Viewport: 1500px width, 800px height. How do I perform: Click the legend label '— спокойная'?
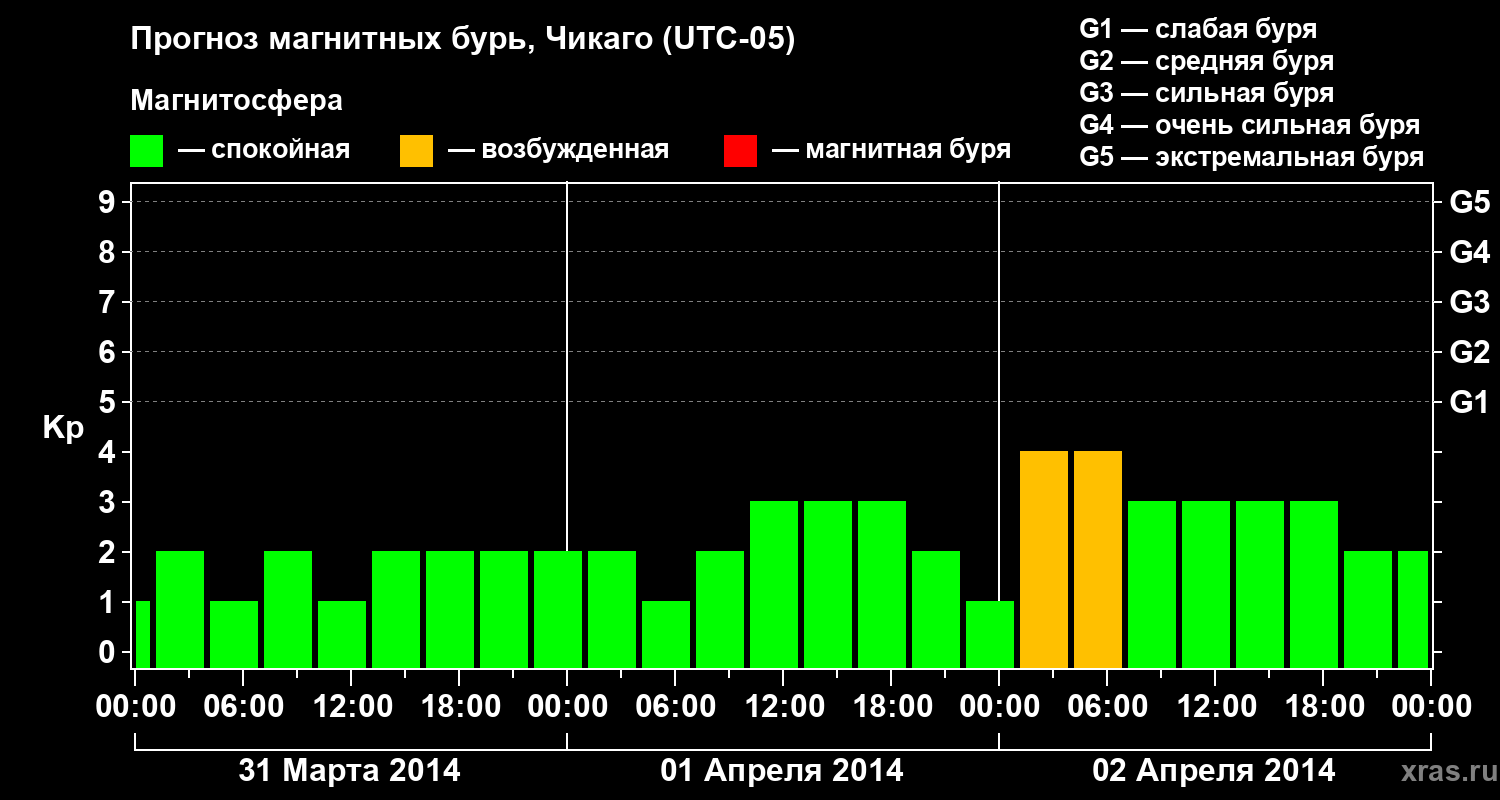point(264,151)
